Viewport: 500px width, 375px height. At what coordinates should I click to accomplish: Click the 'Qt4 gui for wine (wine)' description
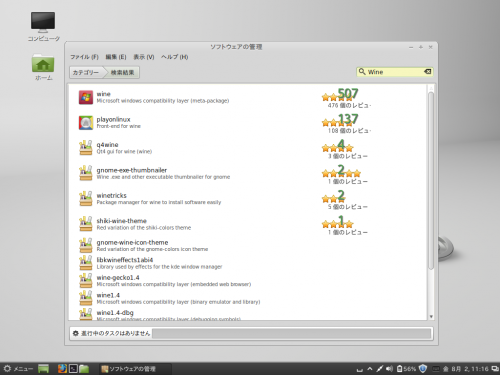click(124, 151)
